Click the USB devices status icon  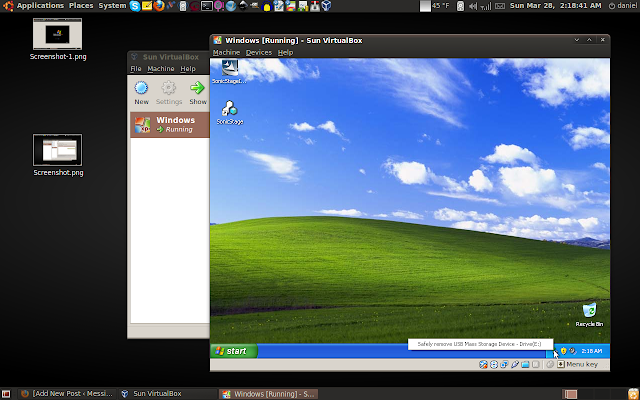(515, 364)
